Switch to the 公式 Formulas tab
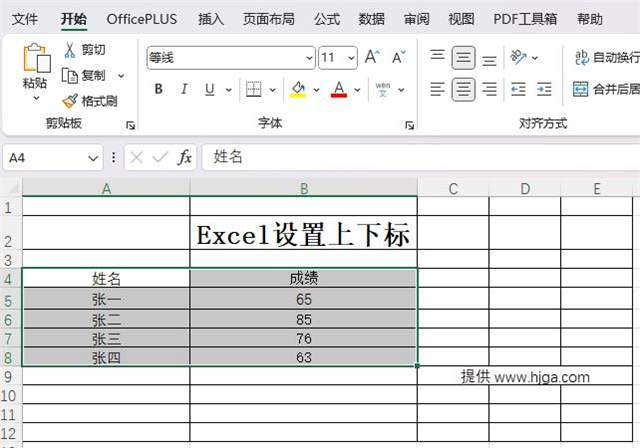This screenshot has height=448, width=640. coord(327,19)
